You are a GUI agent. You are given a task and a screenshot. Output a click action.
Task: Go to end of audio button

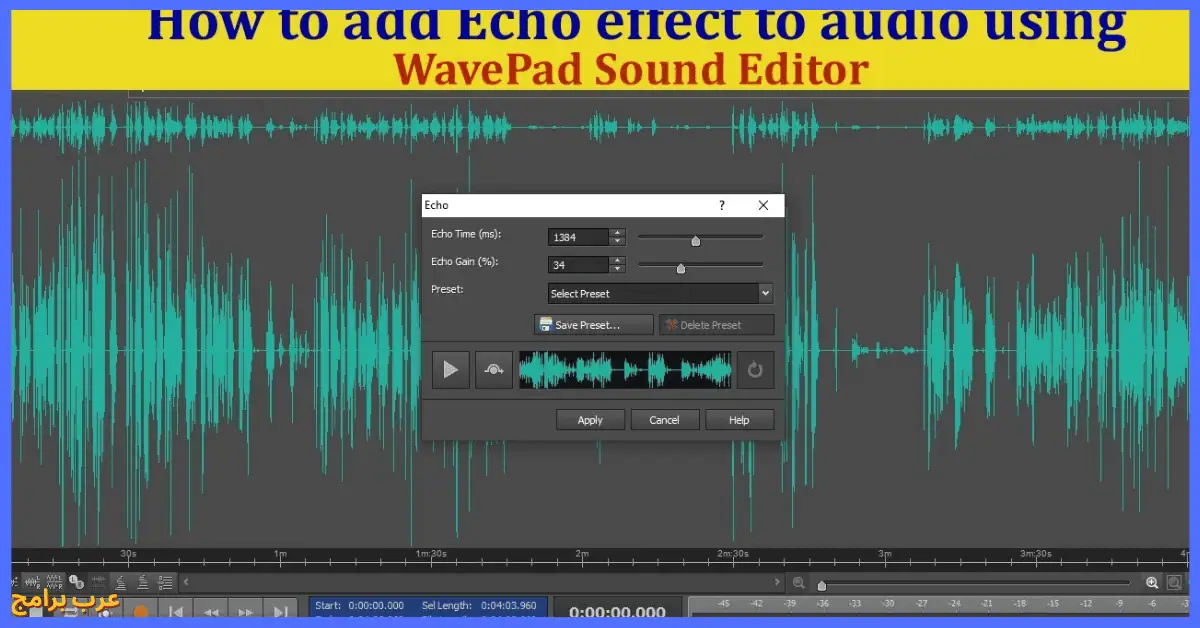click(281, 611)
